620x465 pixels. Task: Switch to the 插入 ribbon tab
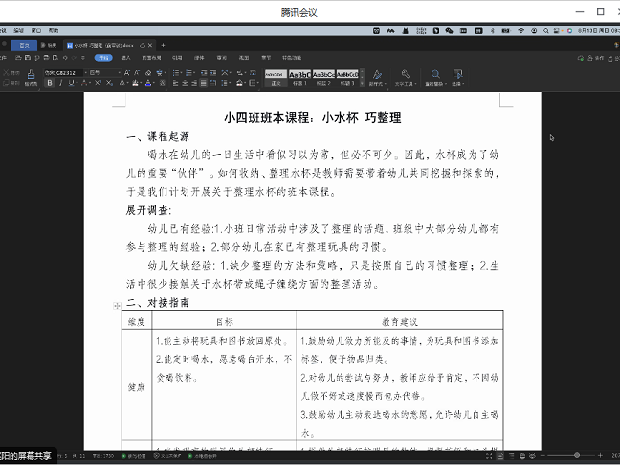pyautogui.click(x=126, y=58)
